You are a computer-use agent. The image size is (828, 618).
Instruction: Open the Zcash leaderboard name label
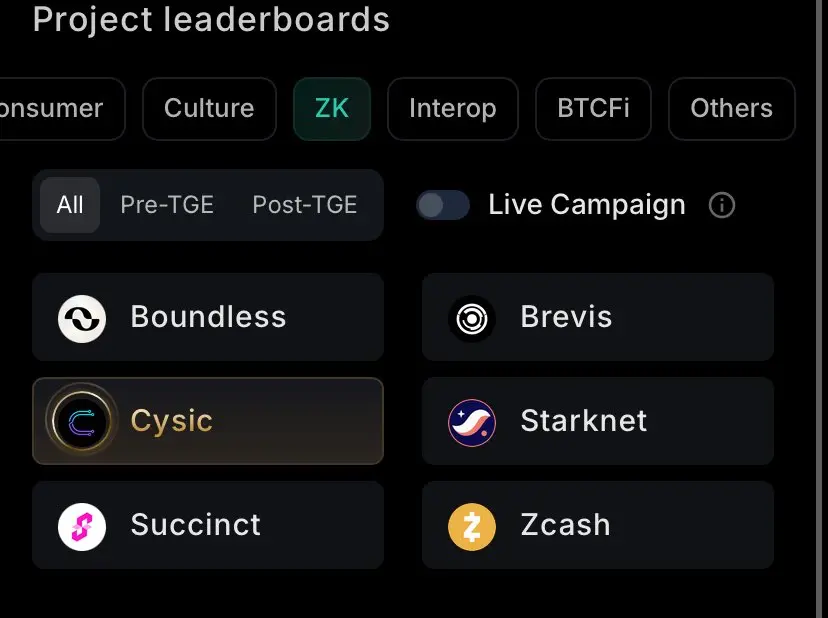[565, 525]
